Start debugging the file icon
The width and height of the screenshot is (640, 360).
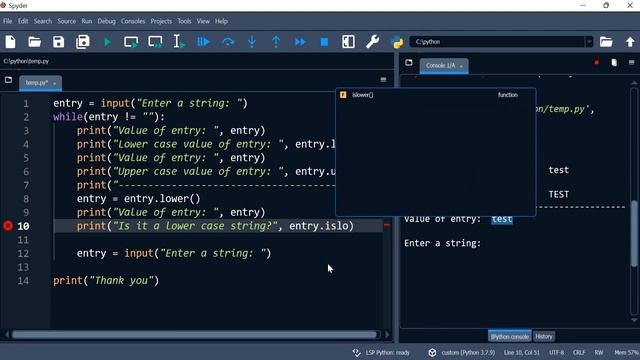[203, 42]
